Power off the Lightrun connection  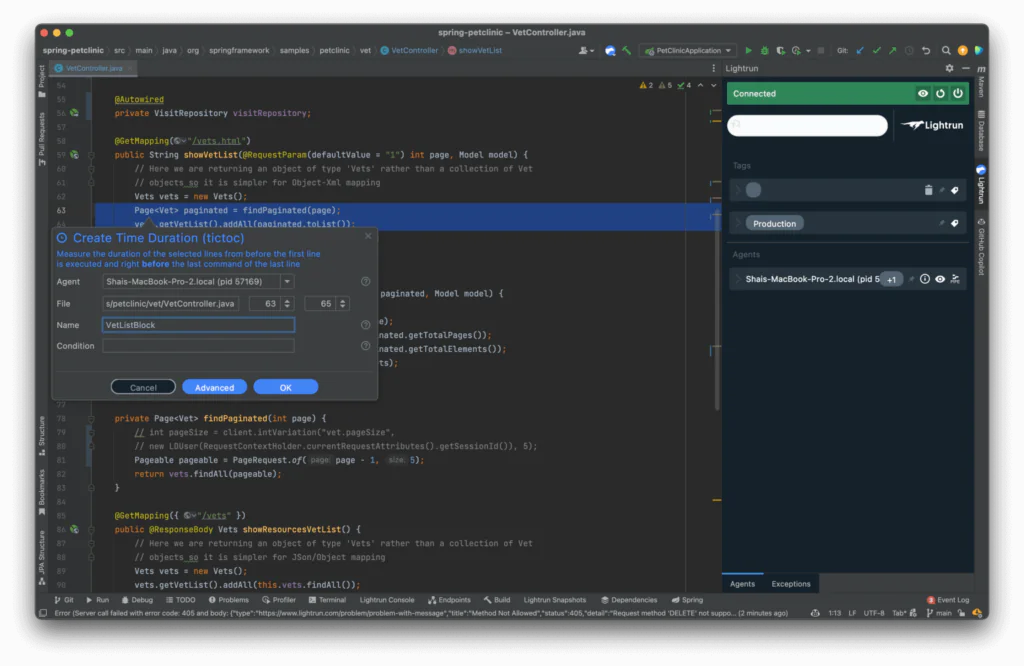pyautogui.click(x=959, y=93)
